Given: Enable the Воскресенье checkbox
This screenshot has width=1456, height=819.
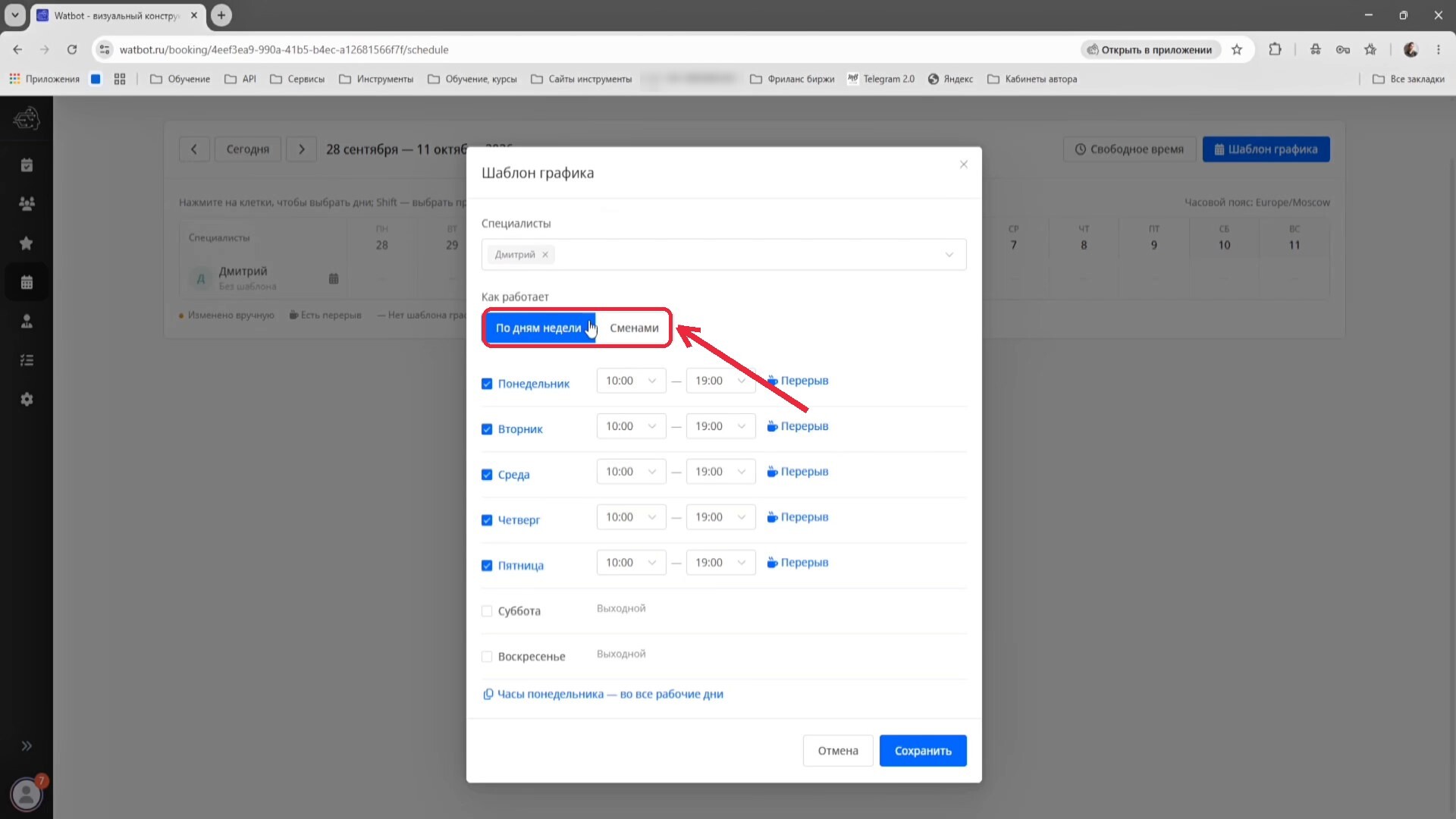Looking at the screenshot, I should tap(487, 657).
